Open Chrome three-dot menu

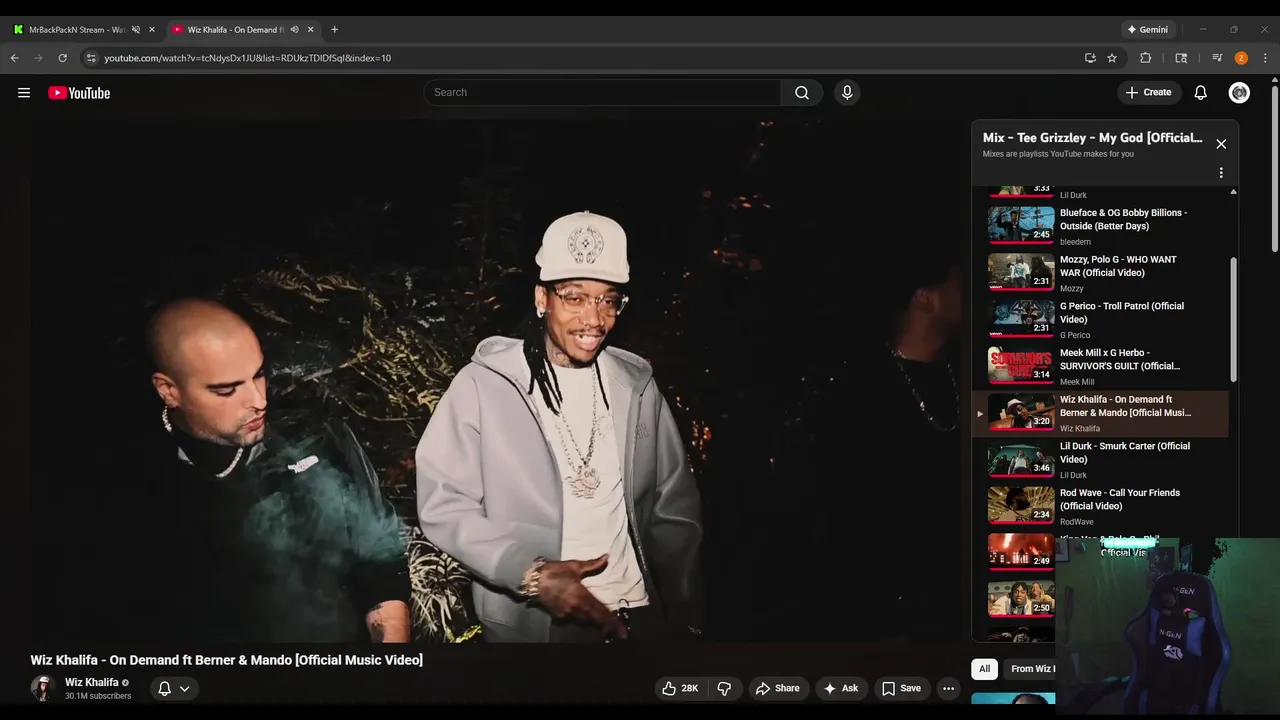point(1265,58)
